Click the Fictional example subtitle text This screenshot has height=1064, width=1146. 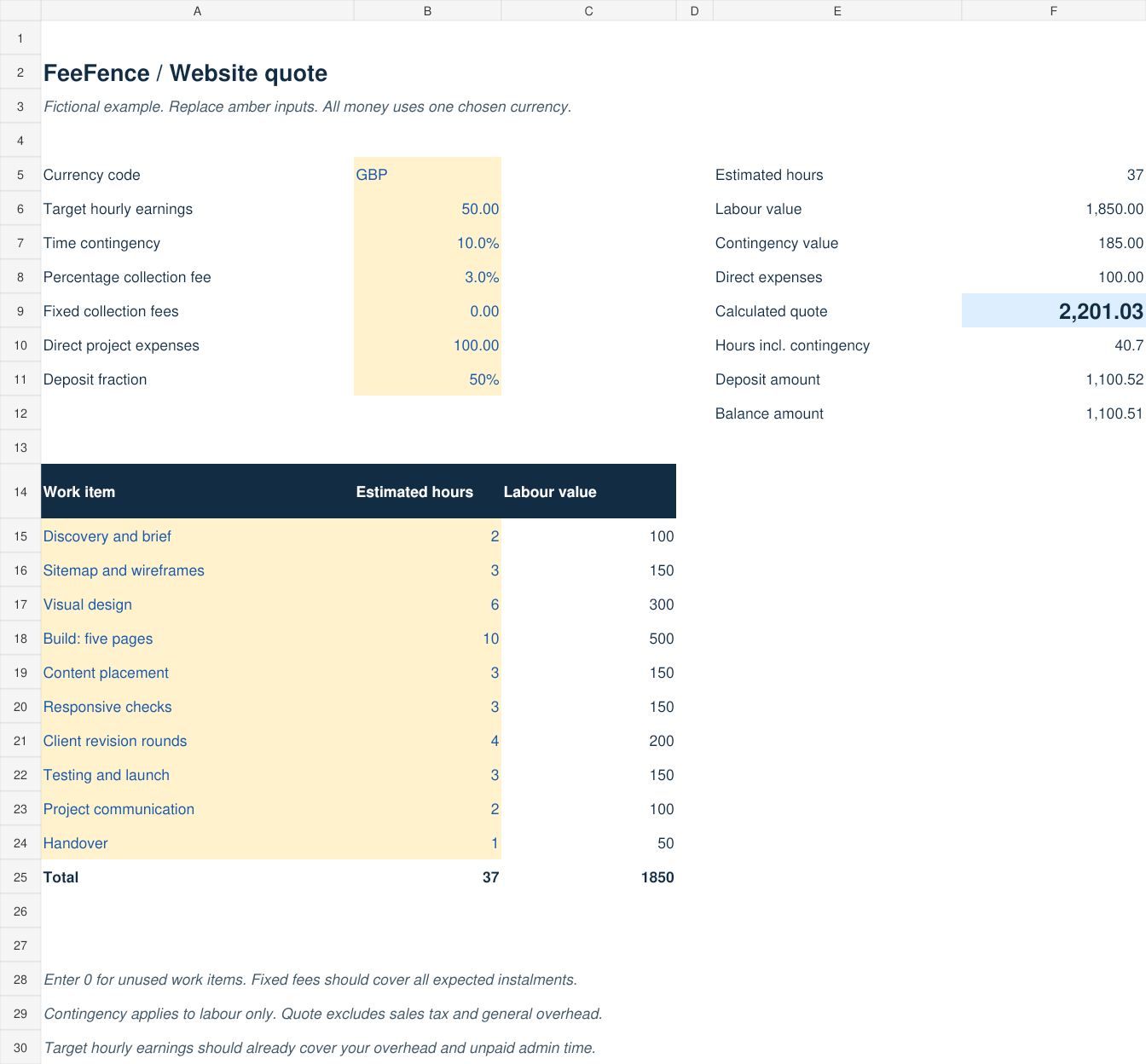click(307, 107)
